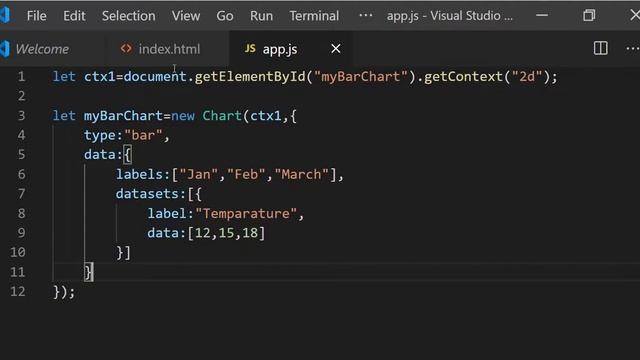640x360 pixels.
Task: Select the app.js editor tab
Action: pos(280,49)
